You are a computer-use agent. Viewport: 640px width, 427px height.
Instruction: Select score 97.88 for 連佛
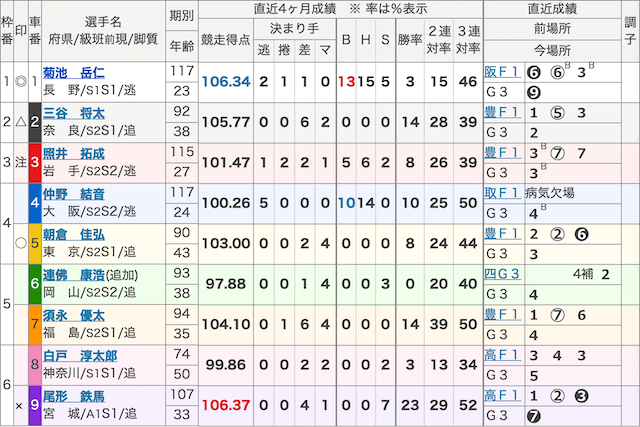[x=226, y=284]
